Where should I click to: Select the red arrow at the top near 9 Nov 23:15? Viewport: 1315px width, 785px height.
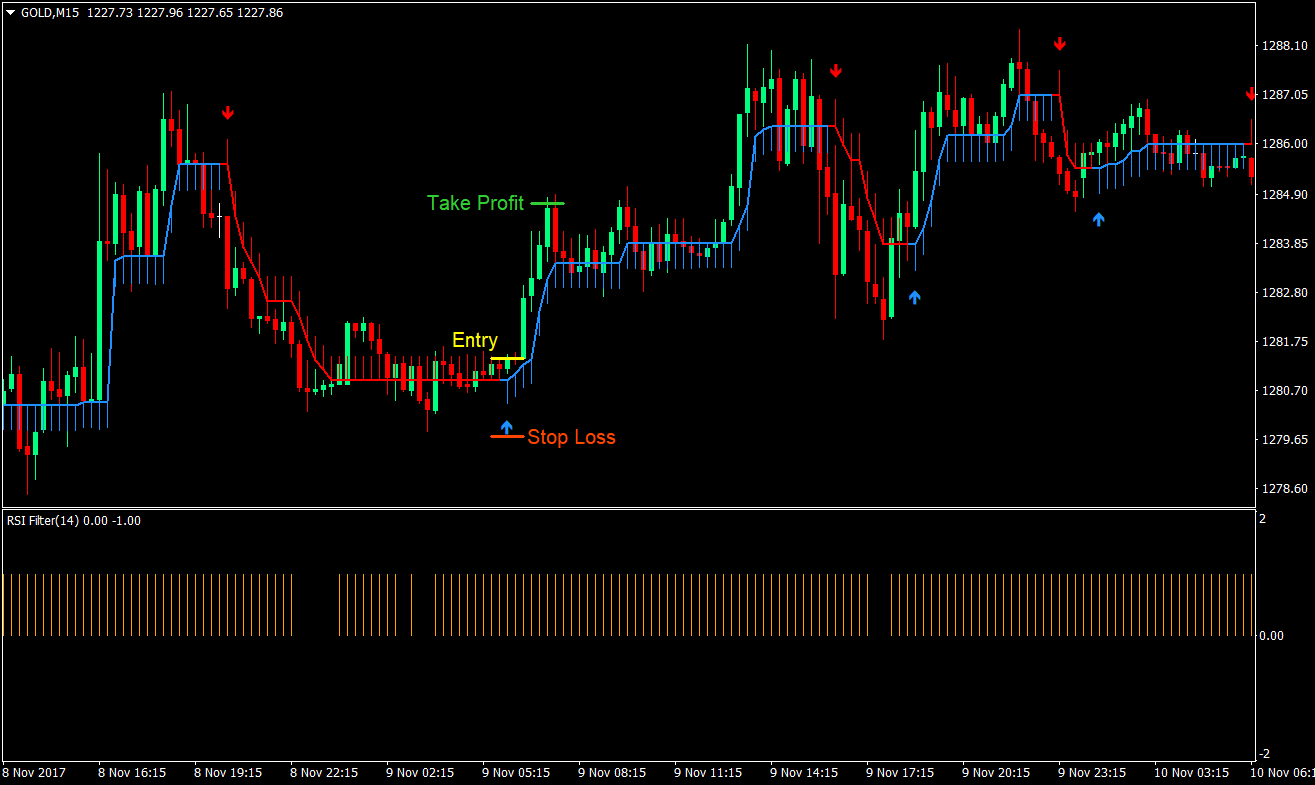1060,43
